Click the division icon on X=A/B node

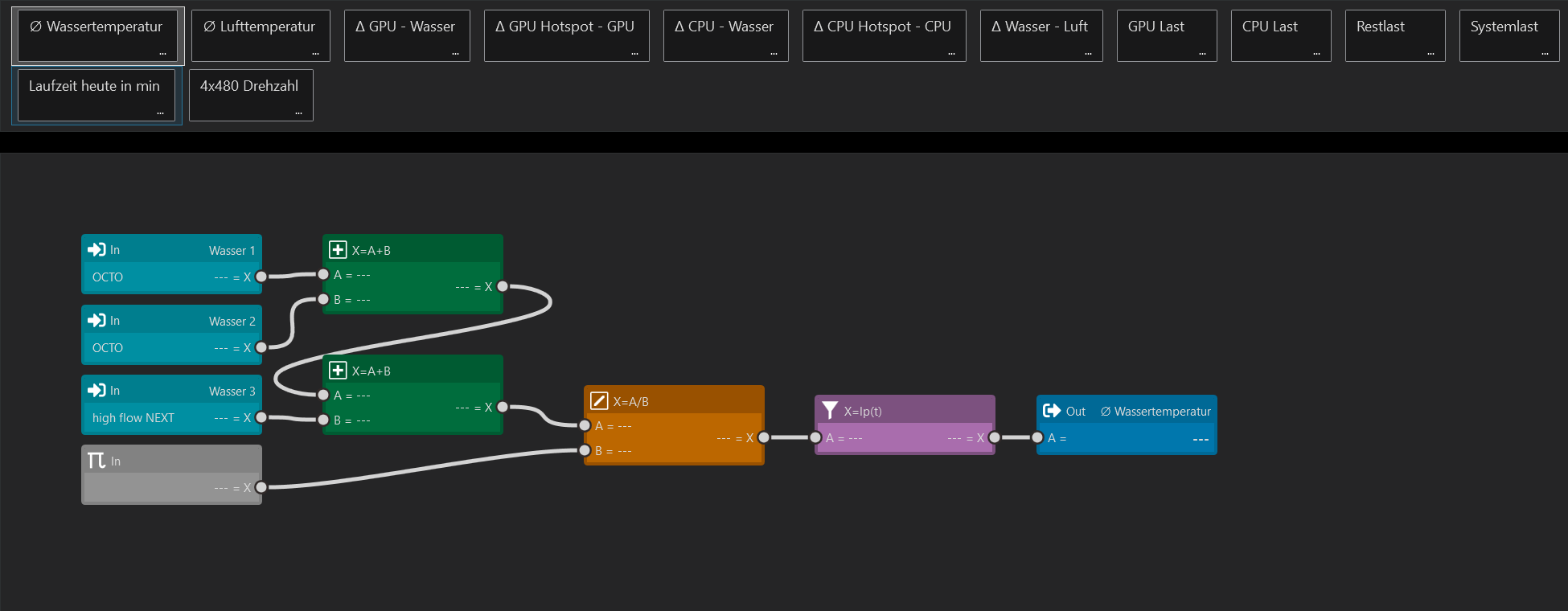599,401
